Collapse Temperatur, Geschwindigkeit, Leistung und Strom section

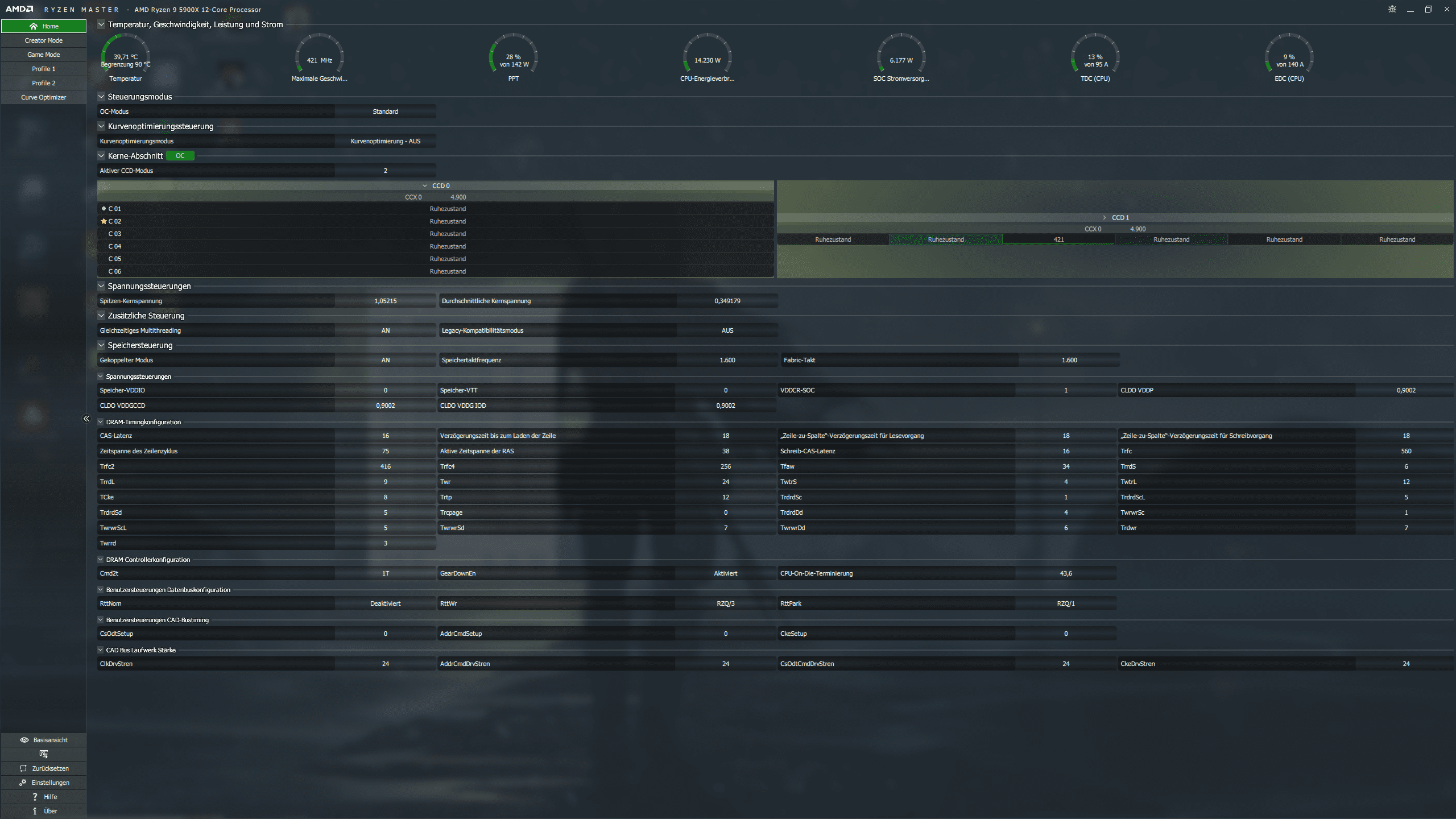pyautogui.click(x=101, y=24)
